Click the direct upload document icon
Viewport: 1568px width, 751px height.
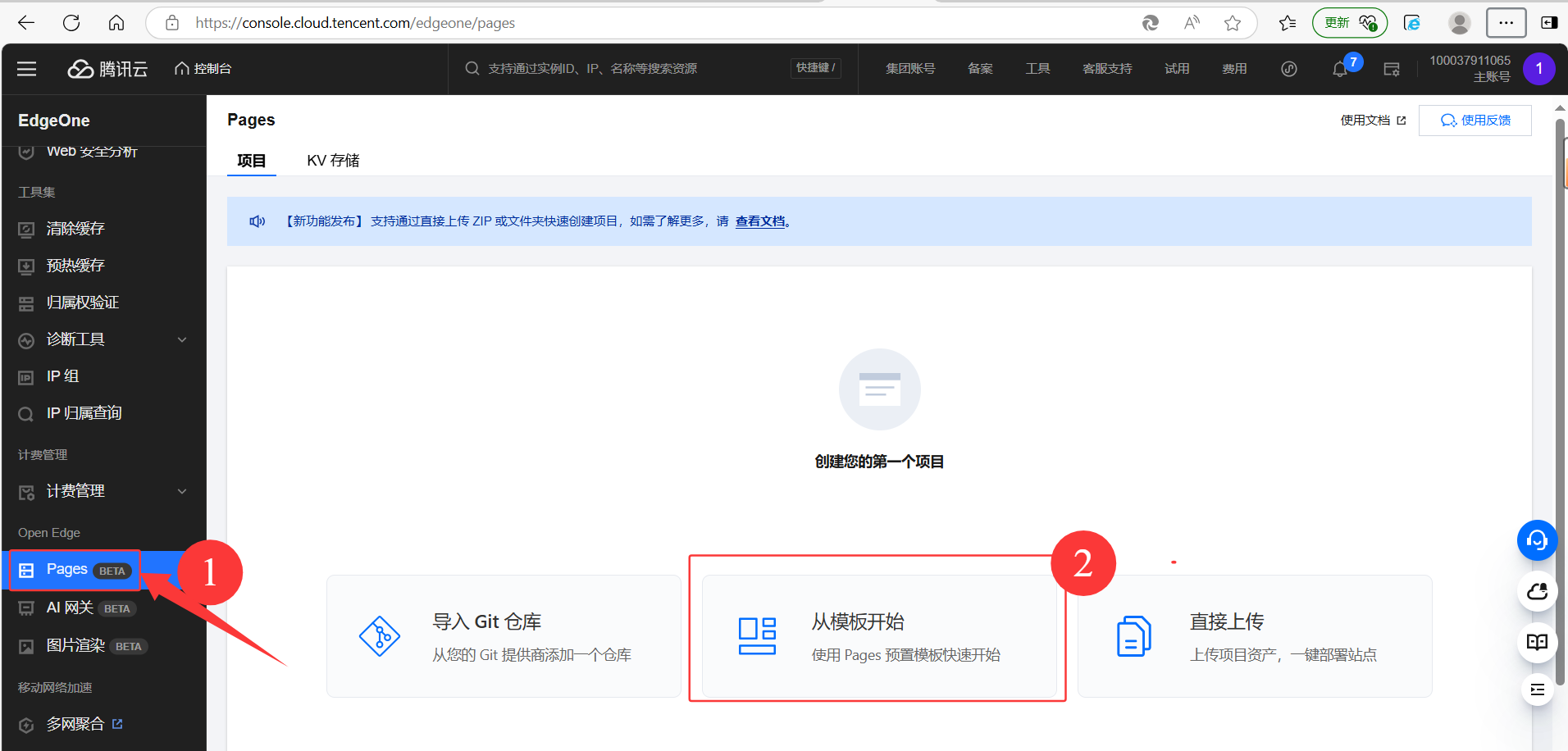coord(1133,636)
